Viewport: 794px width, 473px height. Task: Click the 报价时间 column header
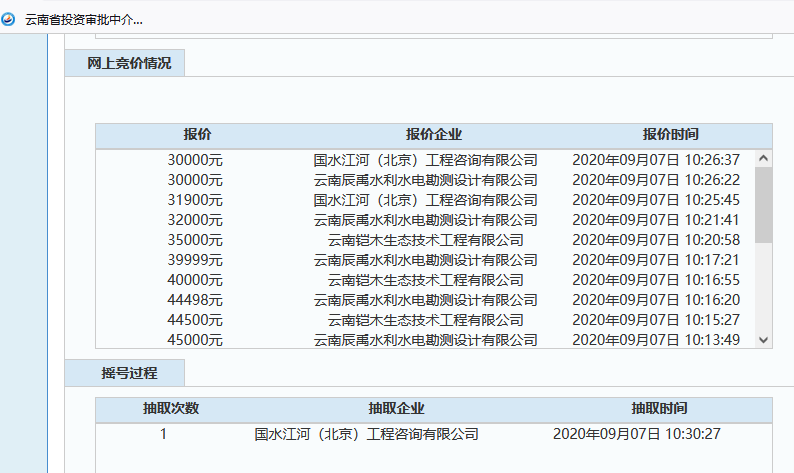[670, 134]
